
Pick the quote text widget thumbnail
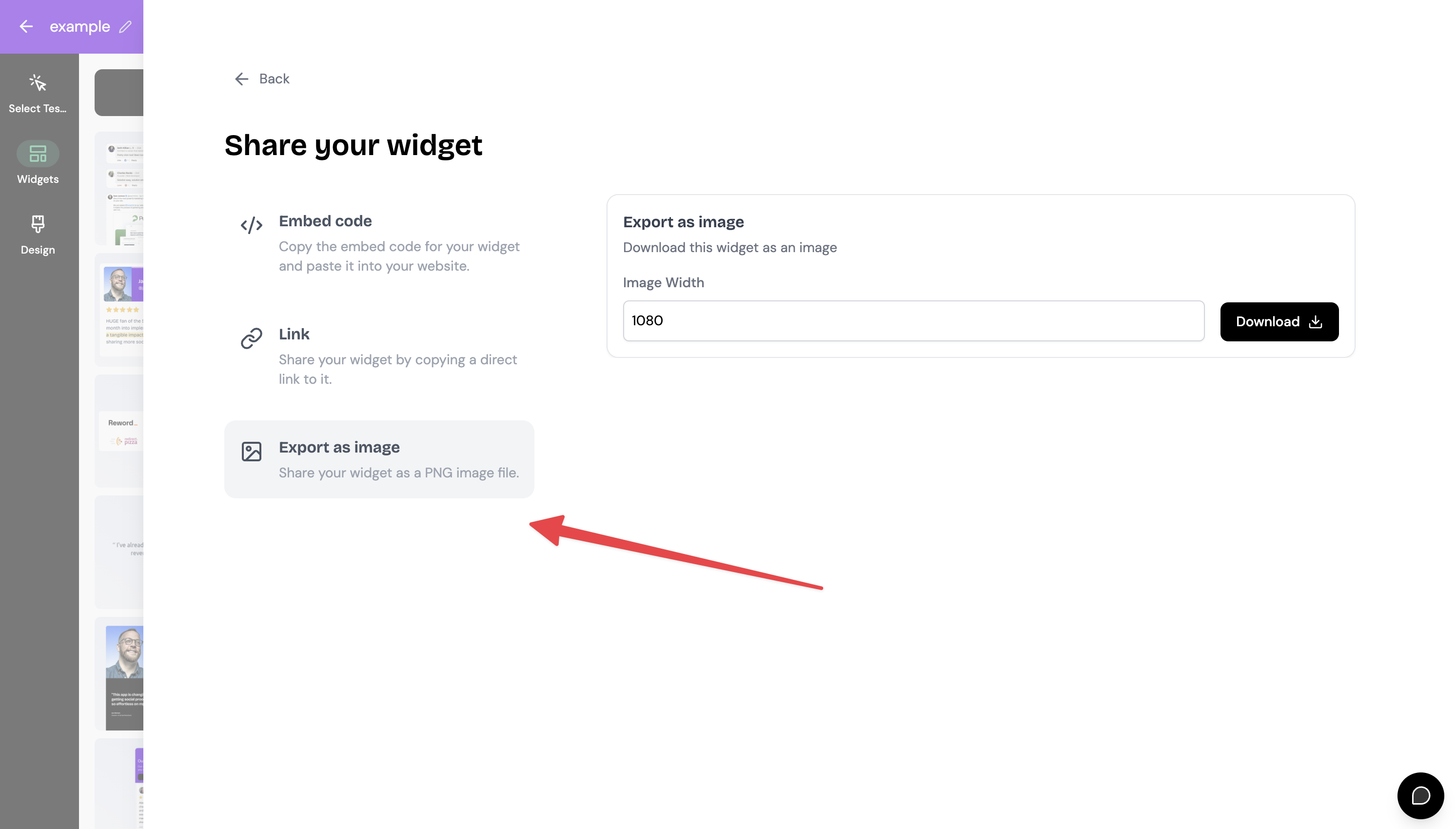coord(119,553)
